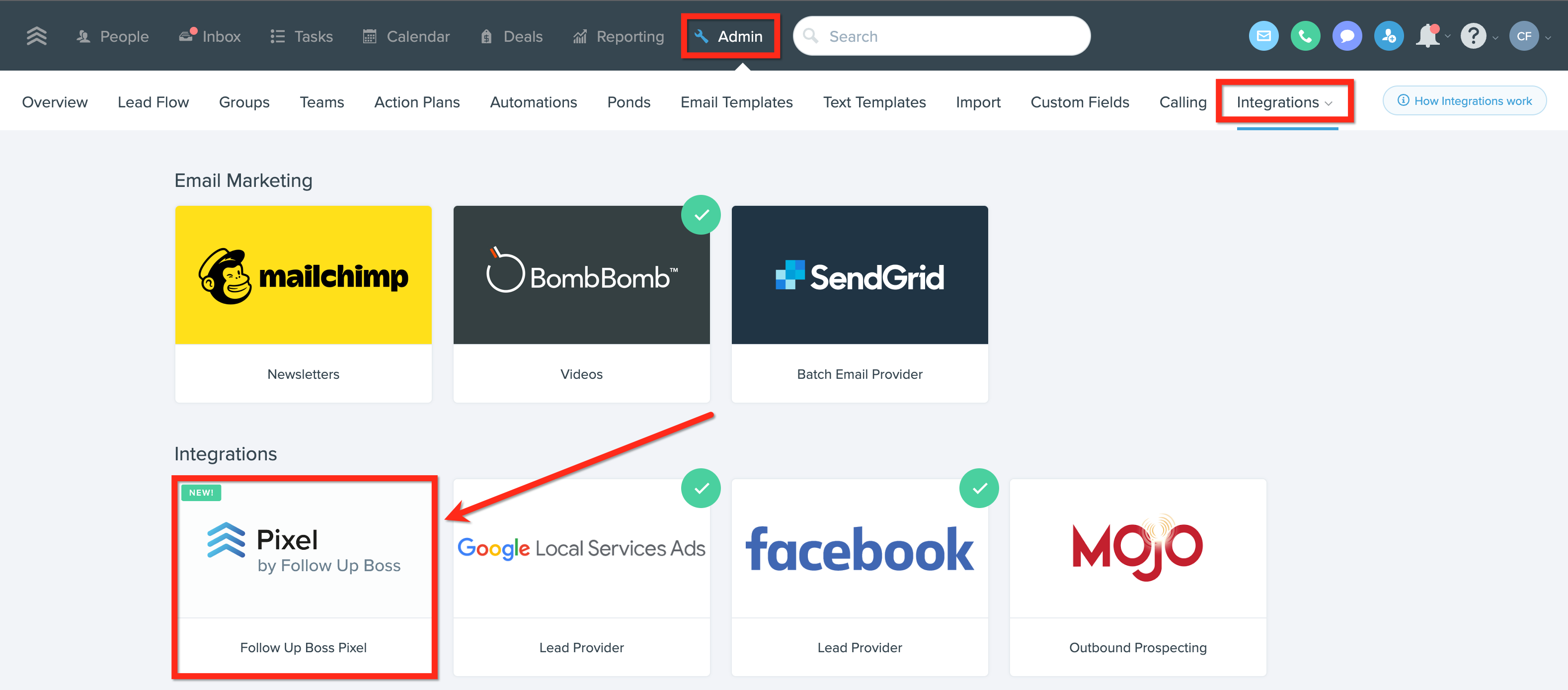The height and width of the screenshot is (690, 1568).
Task: Click the Follow Up Boss logo icon
Action: pyautogui.click(x=37, y=37)
